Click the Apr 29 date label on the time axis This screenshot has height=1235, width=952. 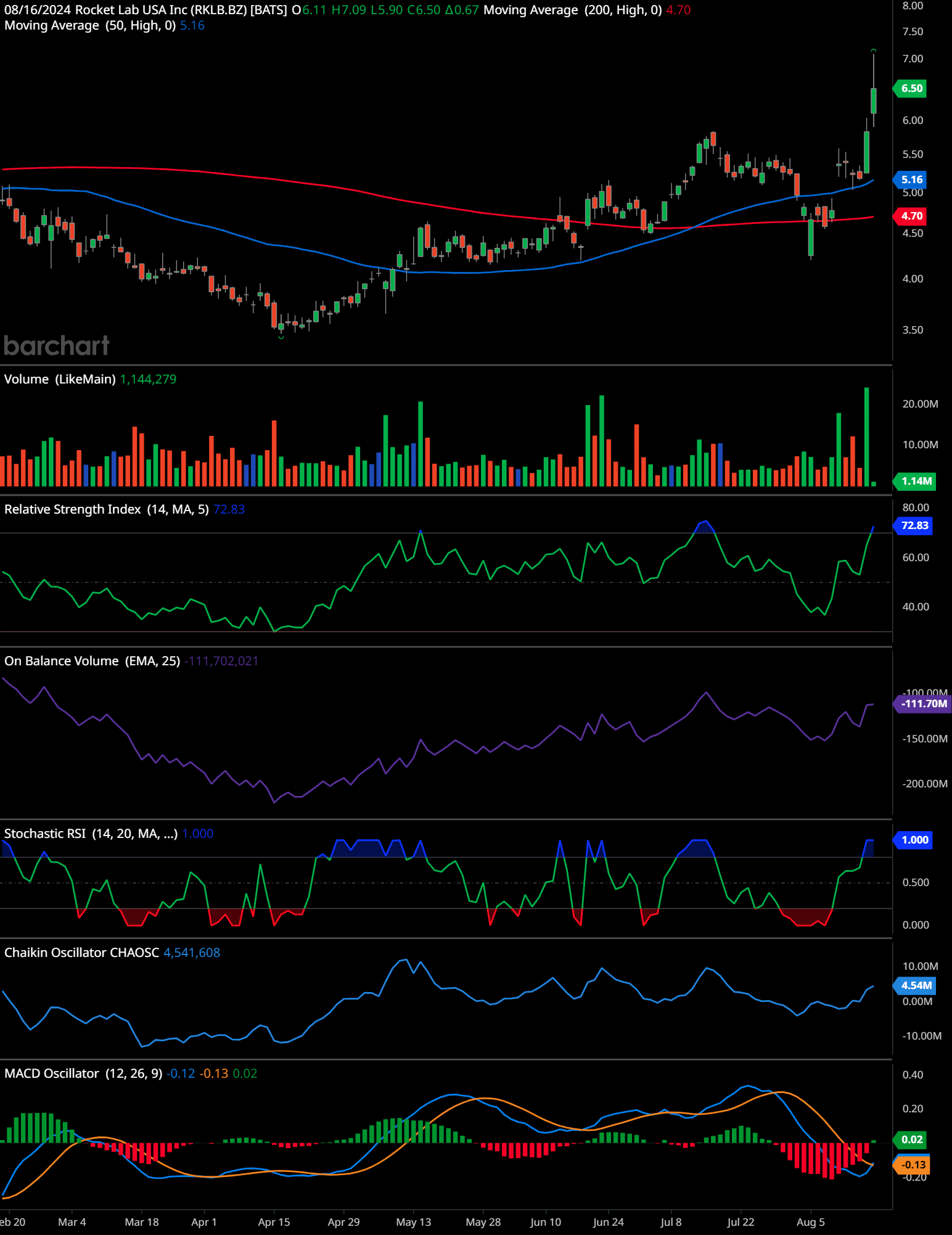point(343,1222)
